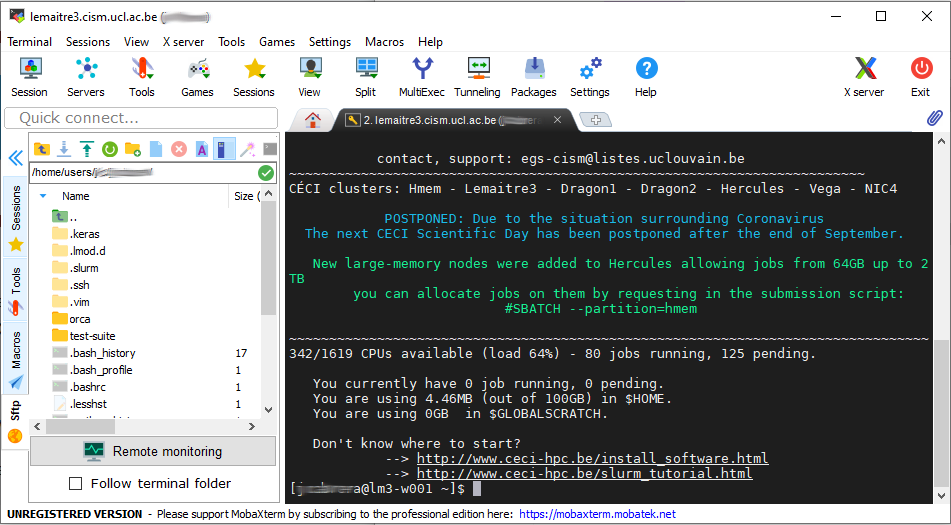Image resolution: width=951 pixels, height=525 pixels.
Task: Click the Session toolbar icon
Action: pyautogui.click(x=29, y=76)
